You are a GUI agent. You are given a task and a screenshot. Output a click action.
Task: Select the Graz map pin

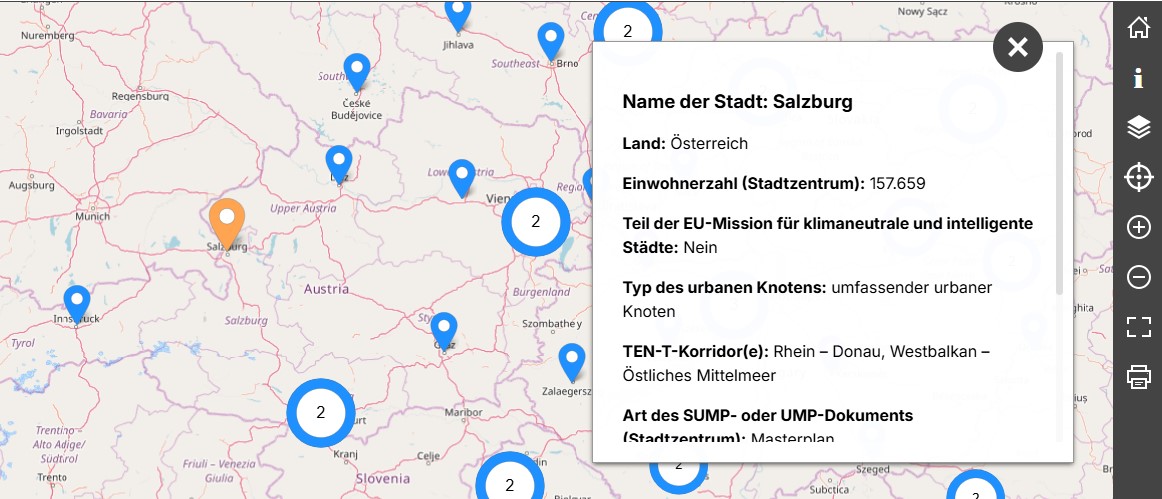point(444,328)
